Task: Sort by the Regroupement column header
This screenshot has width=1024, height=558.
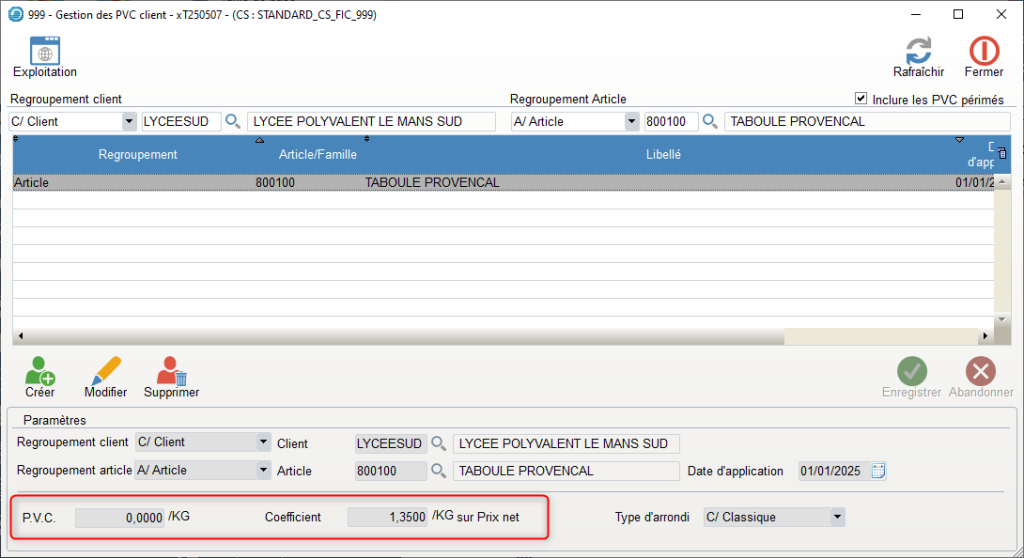Action: tap(137, 154)
